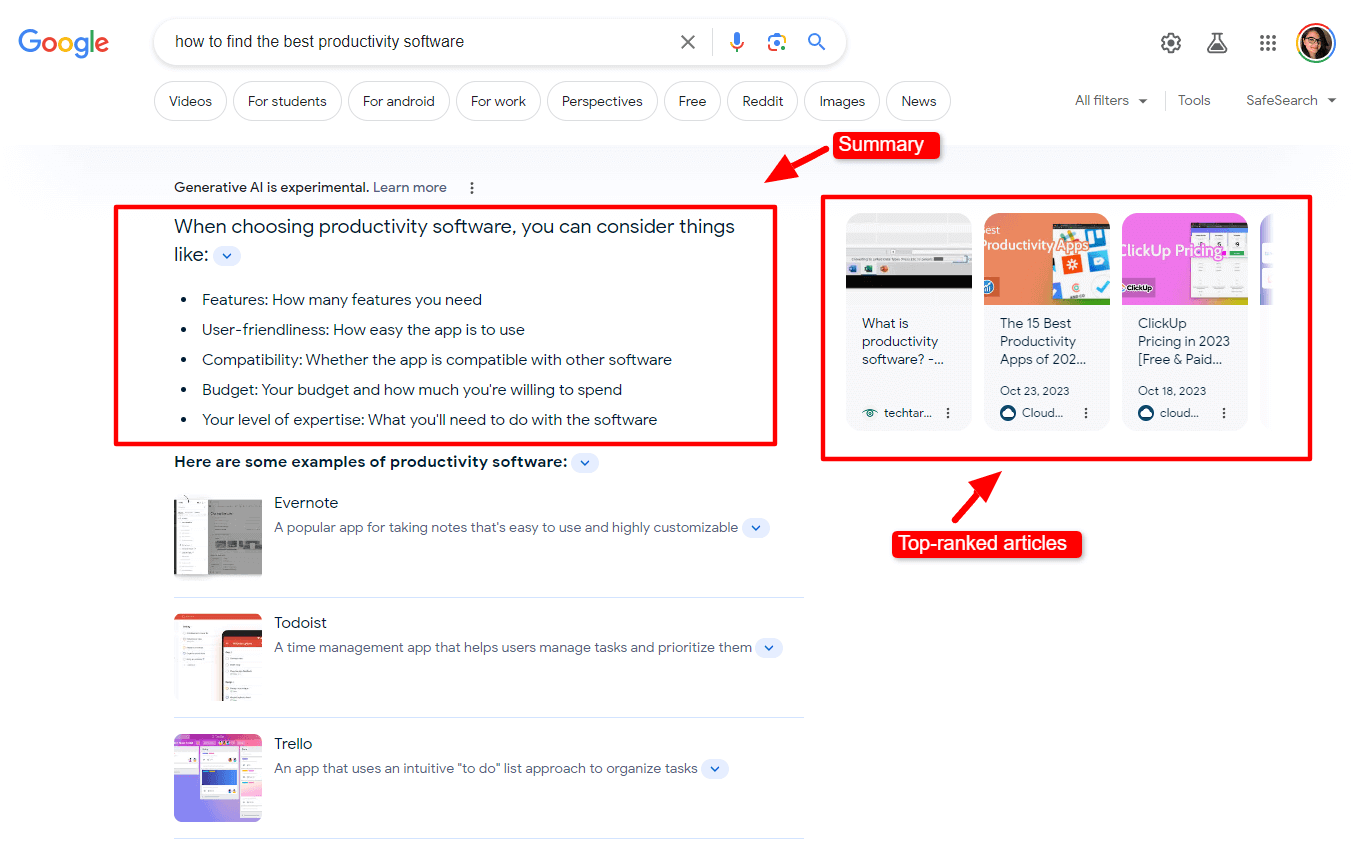Click the 'Compatibility' bullet text
Screen dimensions: 1357x845
(437, 360)
